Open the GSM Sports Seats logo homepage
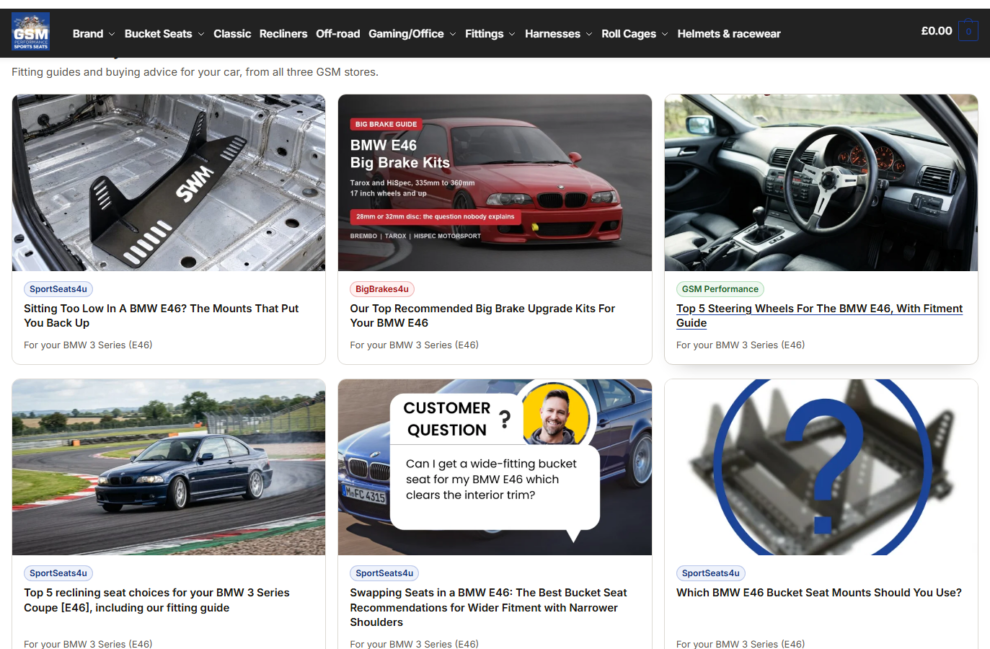The width and height of the screenshot is (990, 649). click(30, 32)
